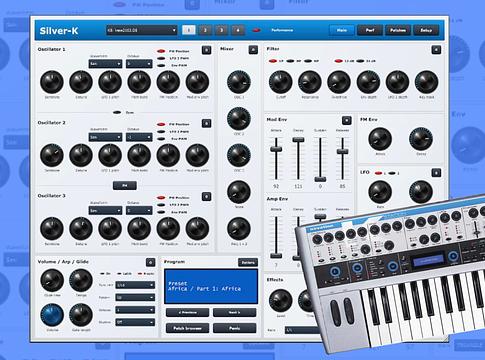
Task: Open the Mixer section options button
Action: tap(253, 50)
